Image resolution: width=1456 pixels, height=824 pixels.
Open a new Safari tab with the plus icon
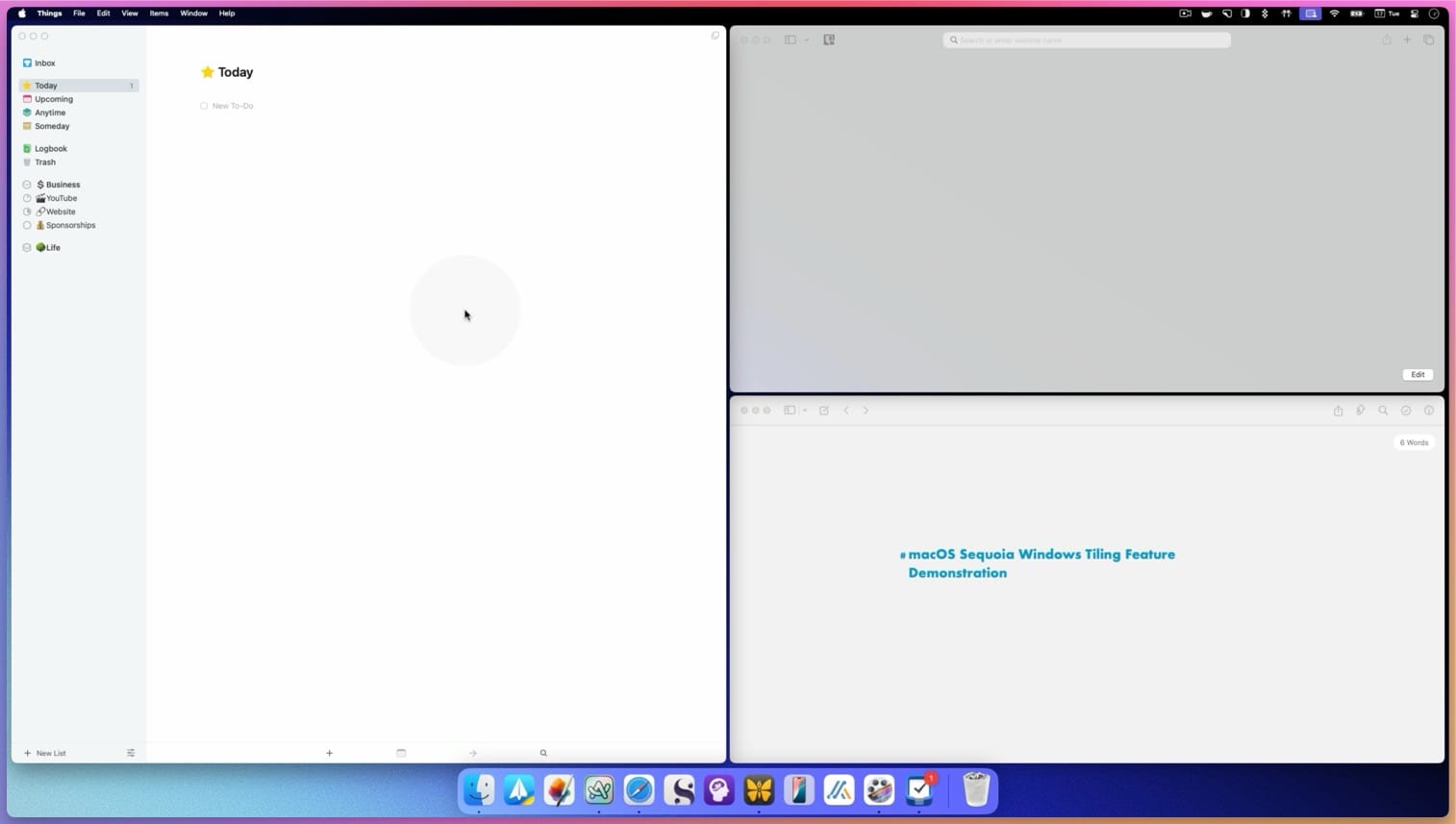pyautogui.click(x=1407, y=39)
